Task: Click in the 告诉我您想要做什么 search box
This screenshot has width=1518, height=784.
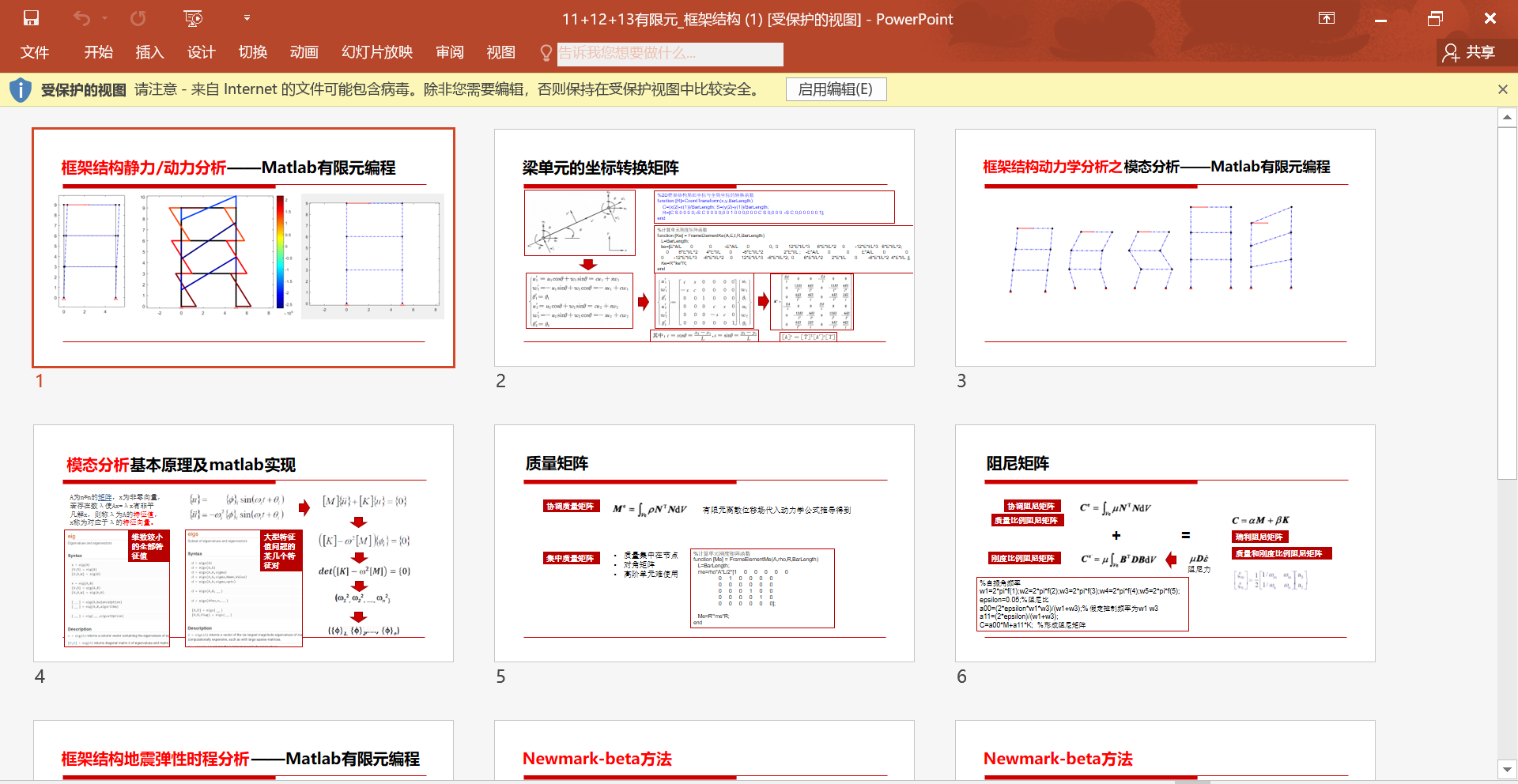Action: [x=670, y=54]
